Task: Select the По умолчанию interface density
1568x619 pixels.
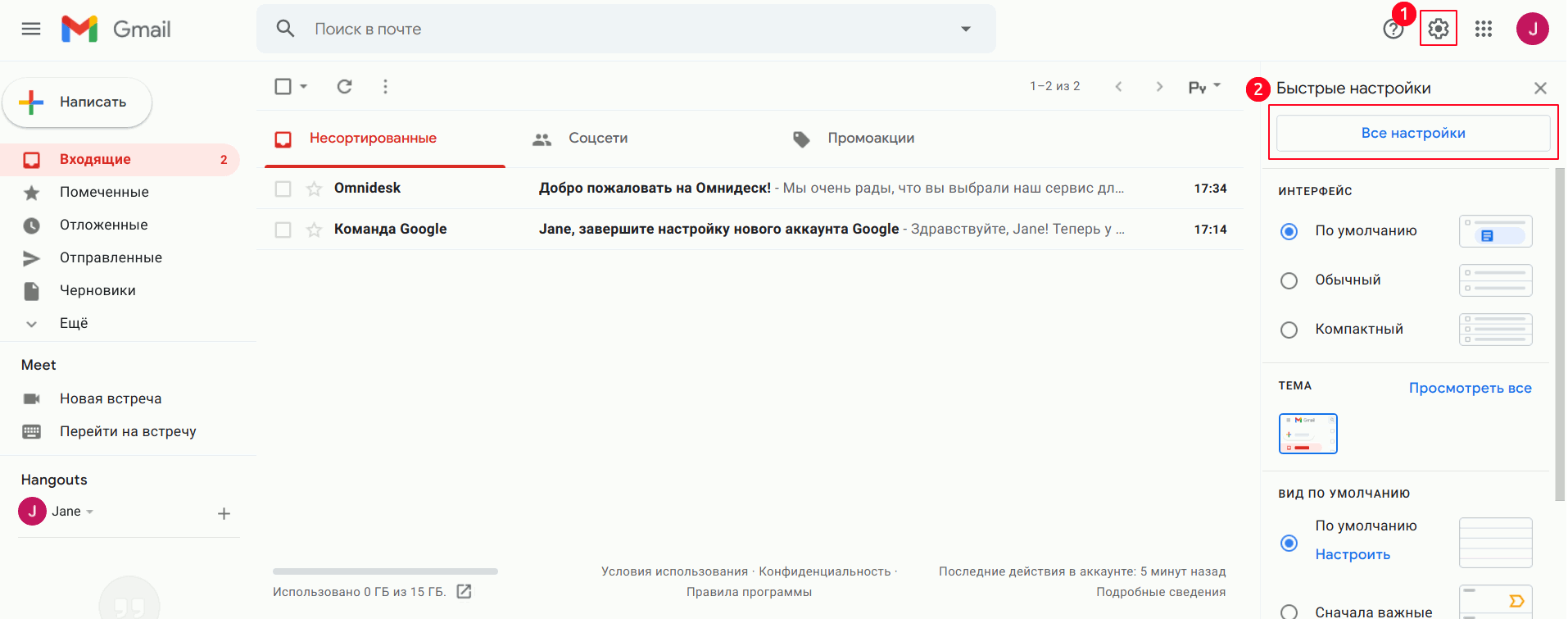Action: 1289,231
